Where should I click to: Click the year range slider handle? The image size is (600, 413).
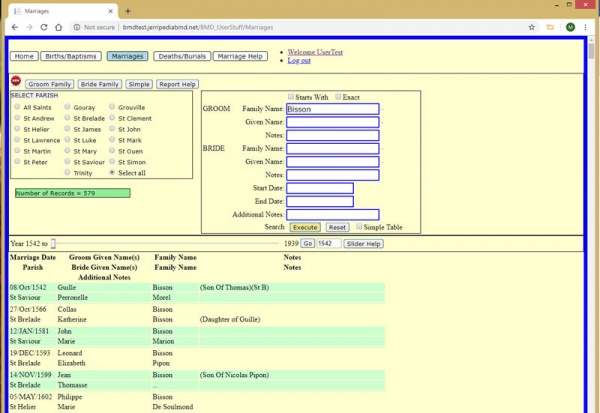coord(54,243)
